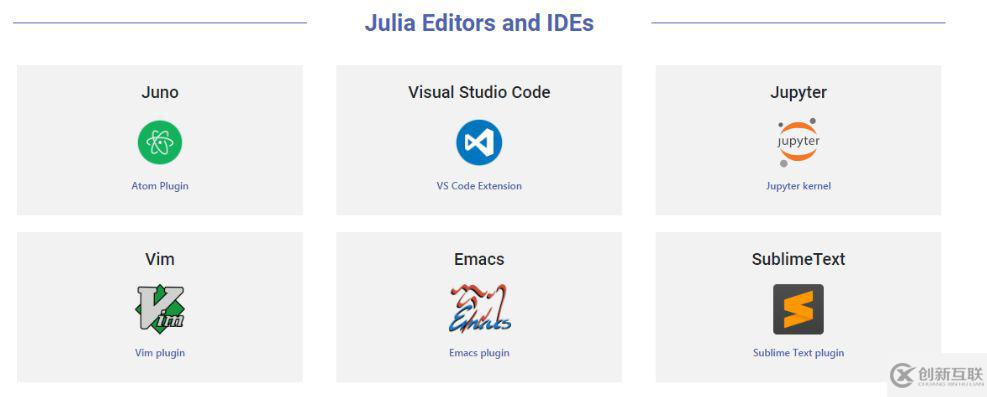The height and width of the screenshot is (397, 987).
Task: Open the Sublime Text plugin link
Action: click(798, 353)
